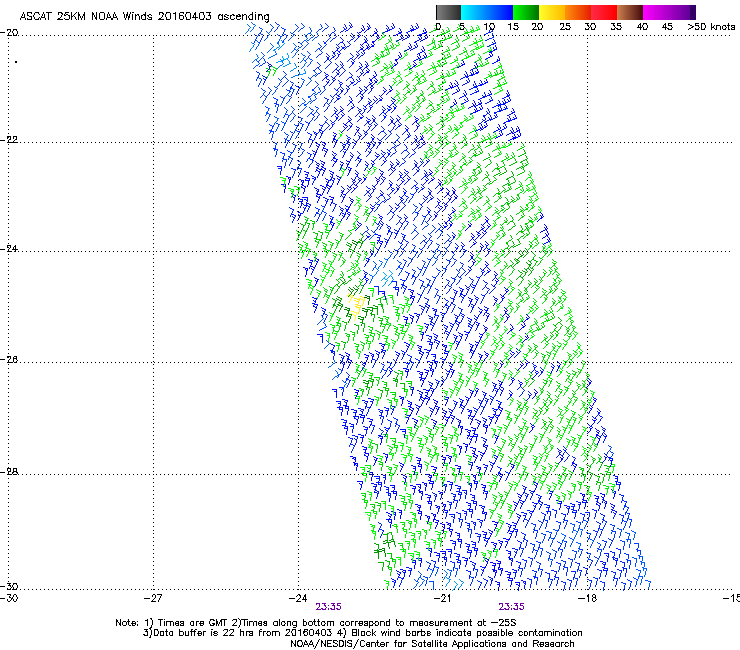Click the red 30-35 knots color segment
The width and height of the screenshot is (740, 650).
click(x=604, y=12)
